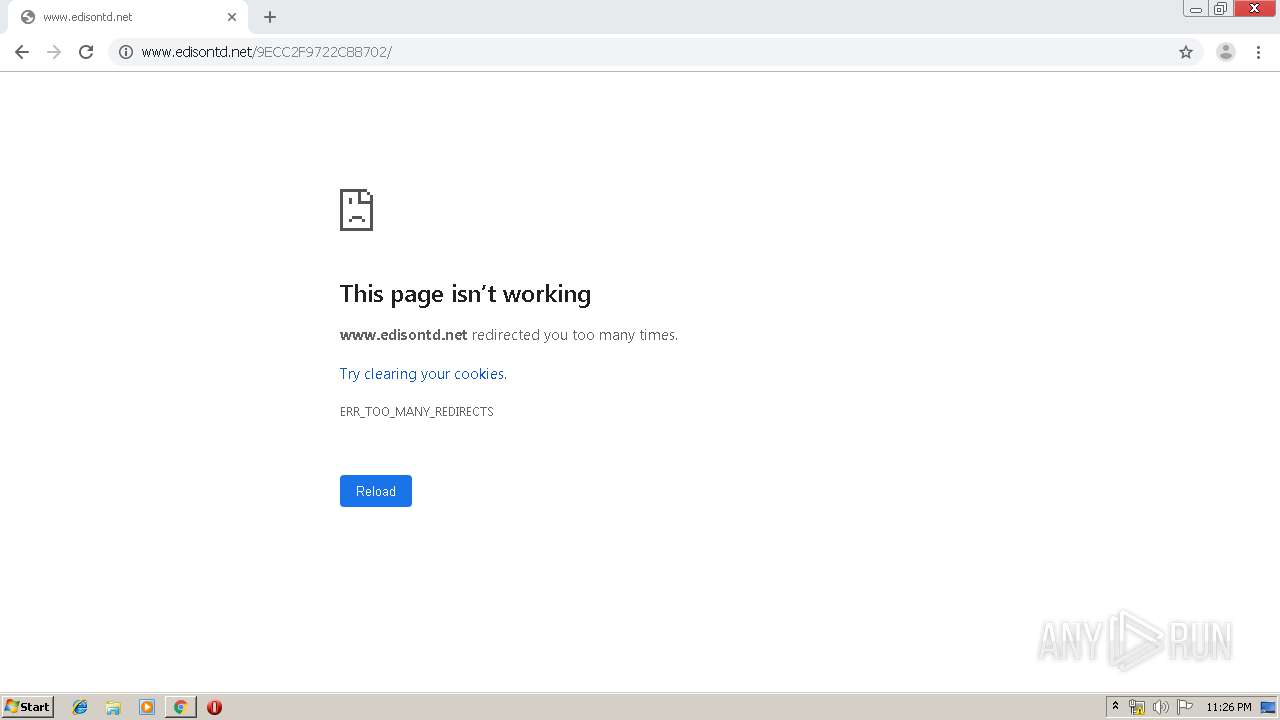
Task: Switch to Chrome taskbar button
Action: 180,707
